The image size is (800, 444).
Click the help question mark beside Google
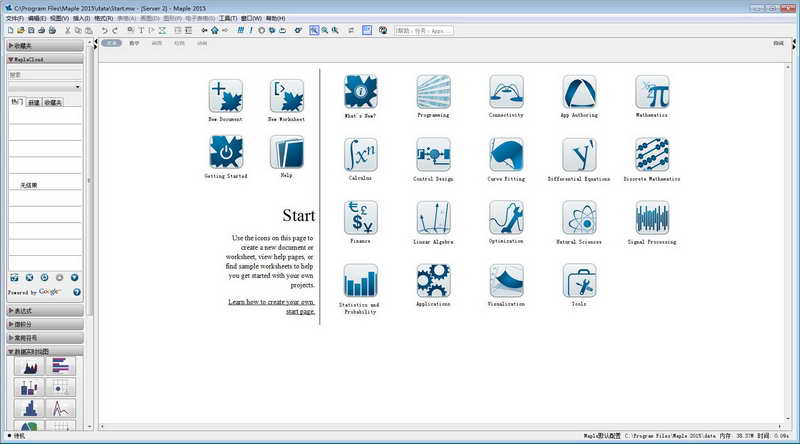point(77,292)
